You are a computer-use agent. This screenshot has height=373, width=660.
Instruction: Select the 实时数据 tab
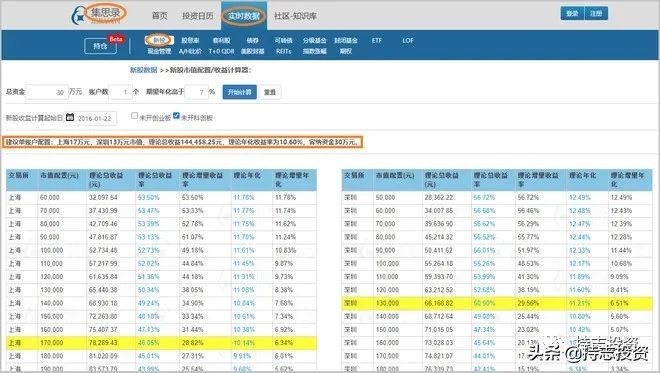click(x=244, y=16)
